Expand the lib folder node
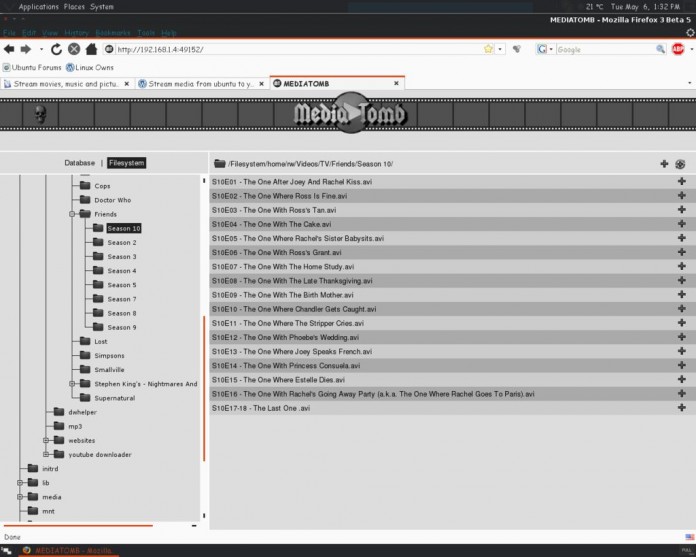The height and width of the screenshot is (557, 696). (20, 482)
